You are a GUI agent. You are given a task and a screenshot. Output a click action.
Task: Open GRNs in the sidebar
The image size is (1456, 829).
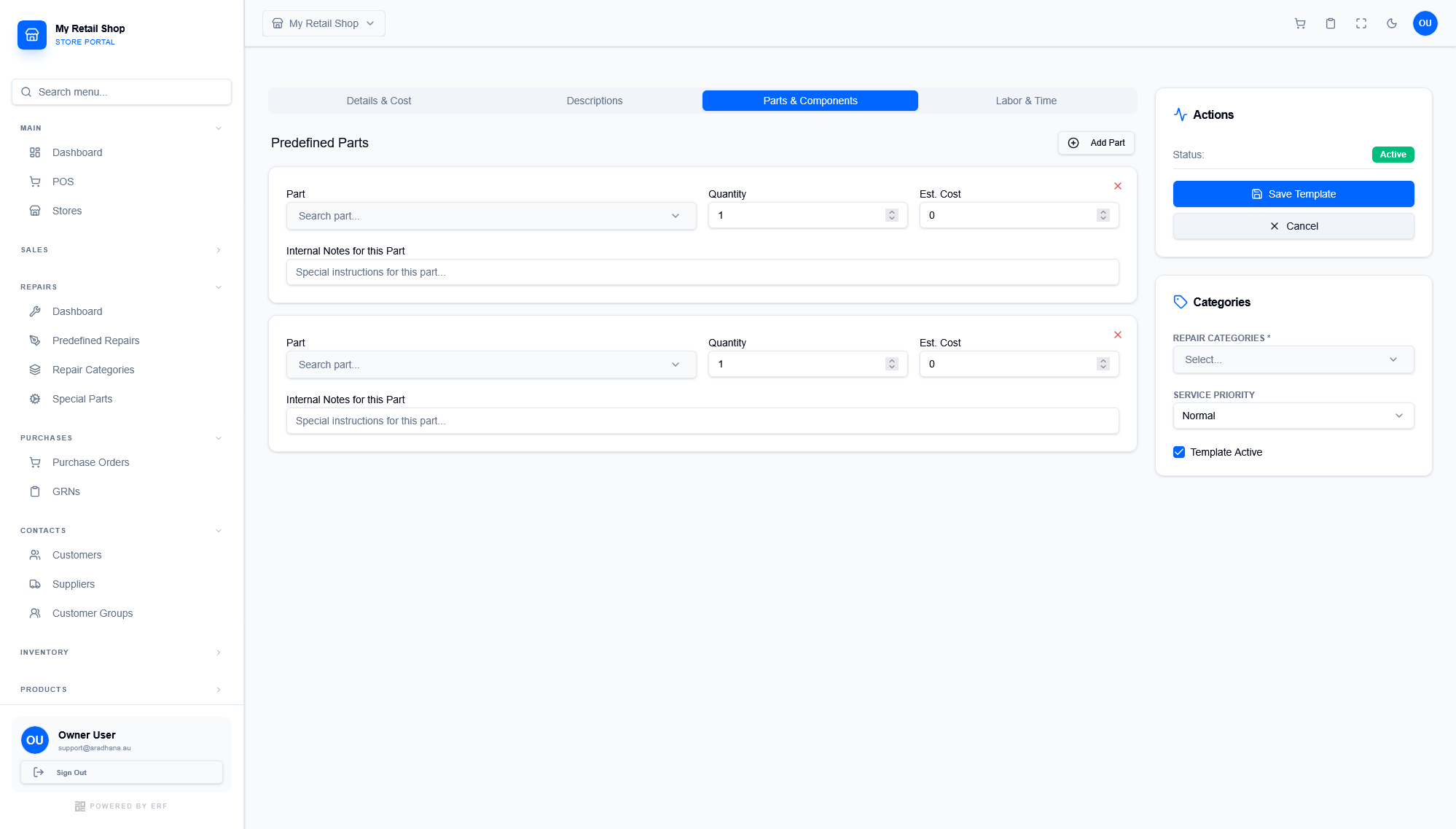(122, 491)
